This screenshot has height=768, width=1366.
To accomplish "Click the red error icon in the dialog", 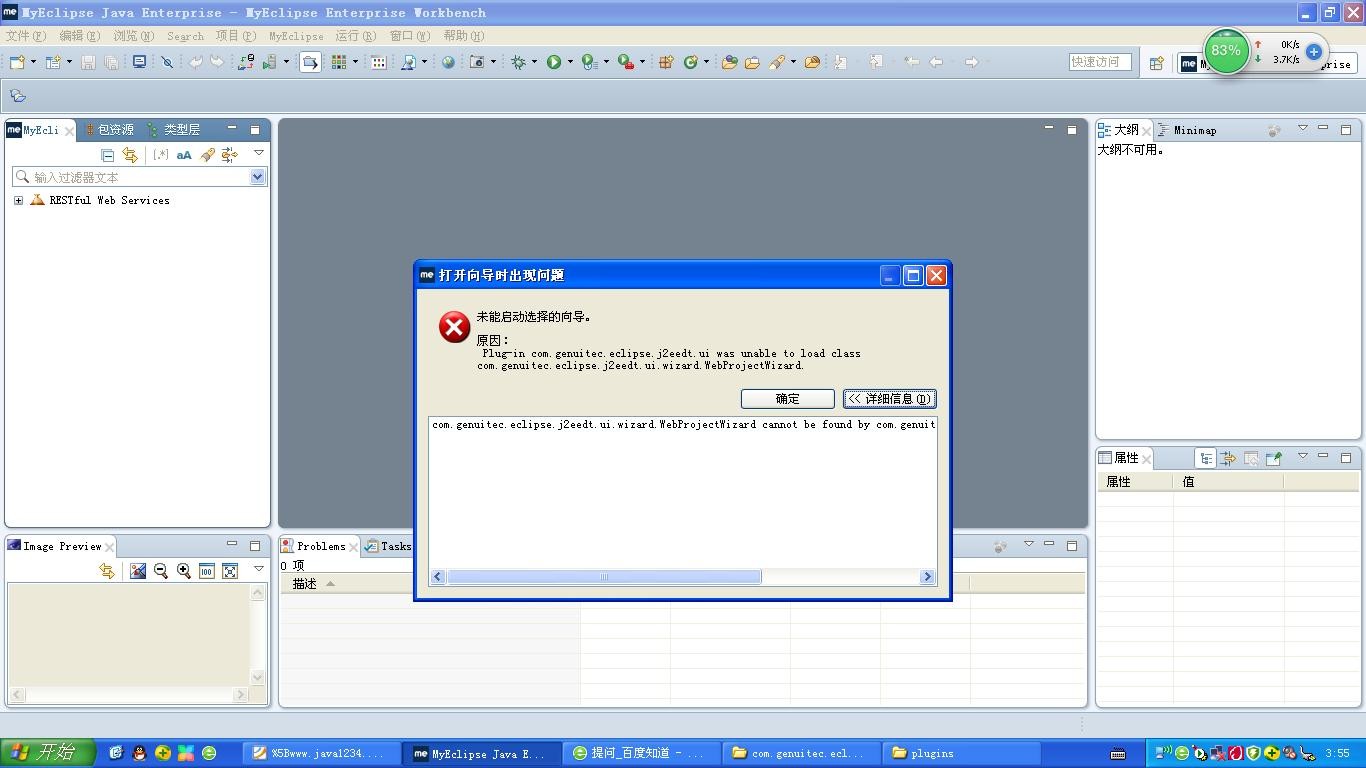I will [x=454, y=327].
